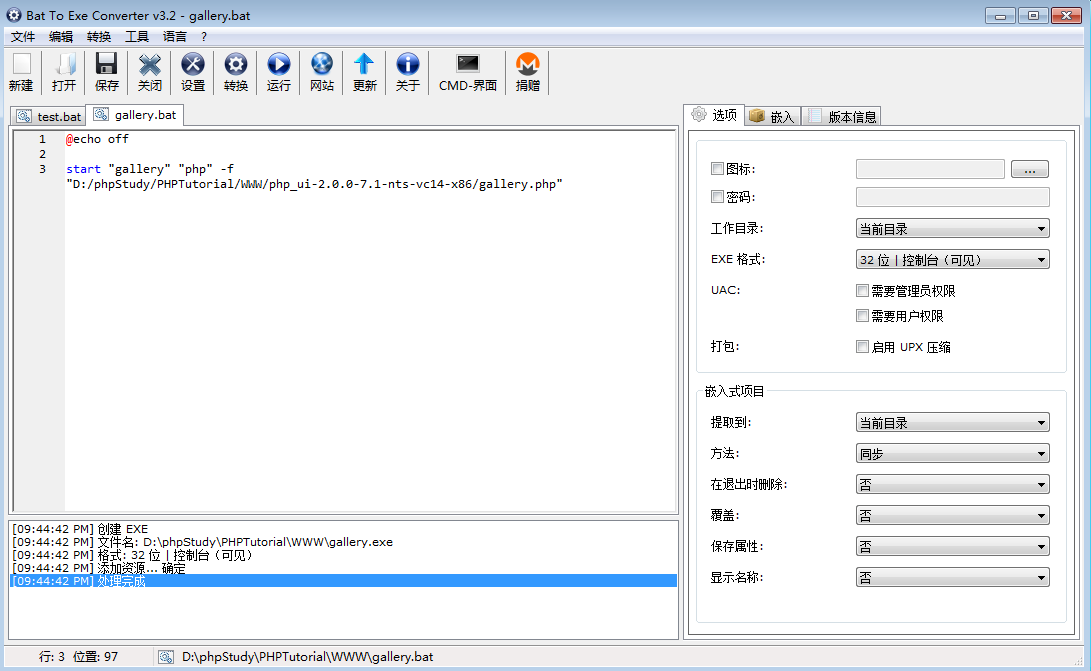1091x671 pixels.
Task: Enable the 图标 checkbox
Action: coord(717,168)
